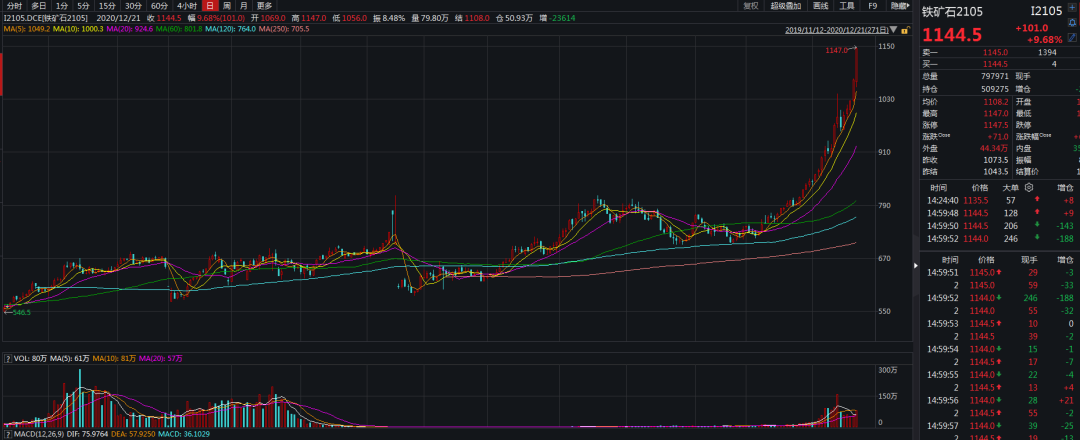Open the 工具 tools menu
Image resolution: width=1080 pixels, height=440 pixels.
[846, 6]
